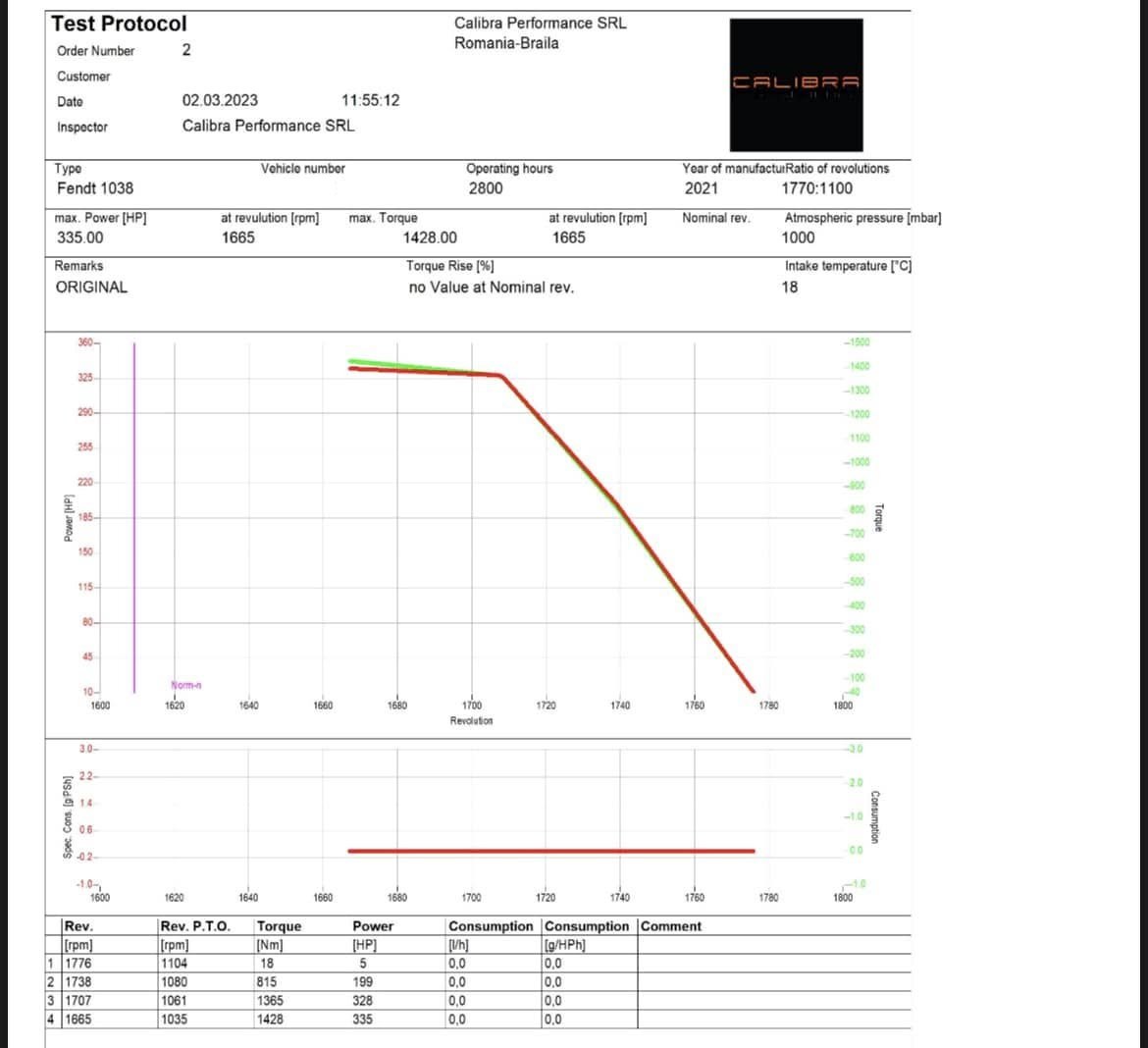Click the [l/h] unit header
1148x1048 pixels.
coord(458,945)
